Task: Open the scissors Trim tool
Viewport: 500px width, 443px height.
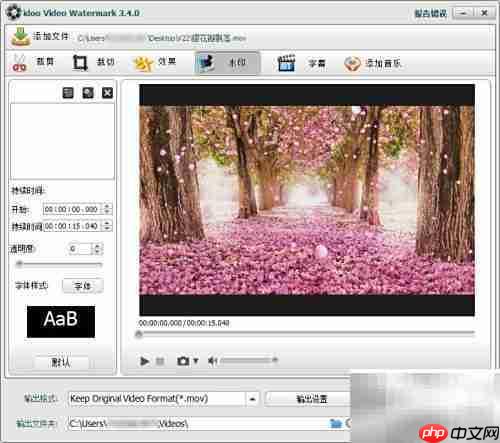Action: click(x=20, y=62)
